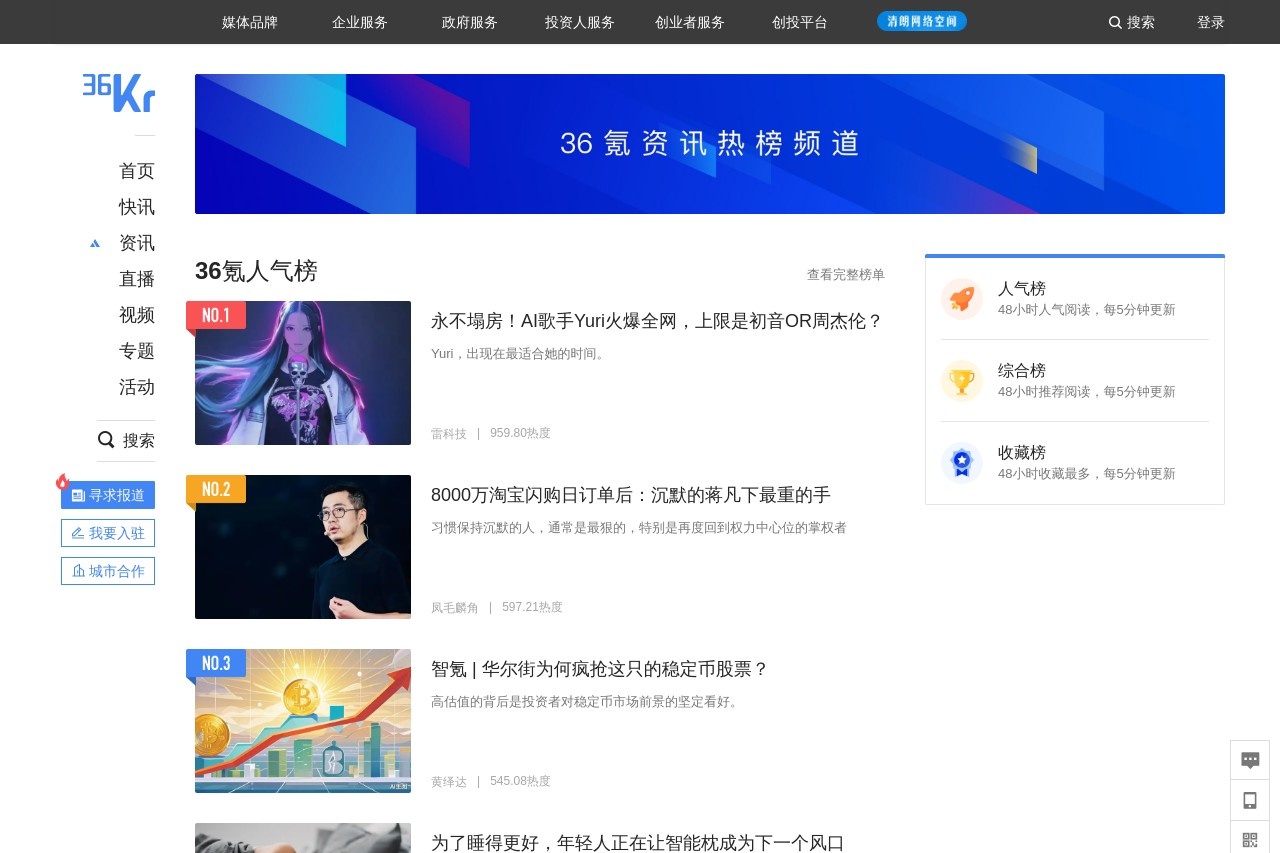Click author 黄绎达
The height and width of the screenshot is (853, 1280).
449,781
